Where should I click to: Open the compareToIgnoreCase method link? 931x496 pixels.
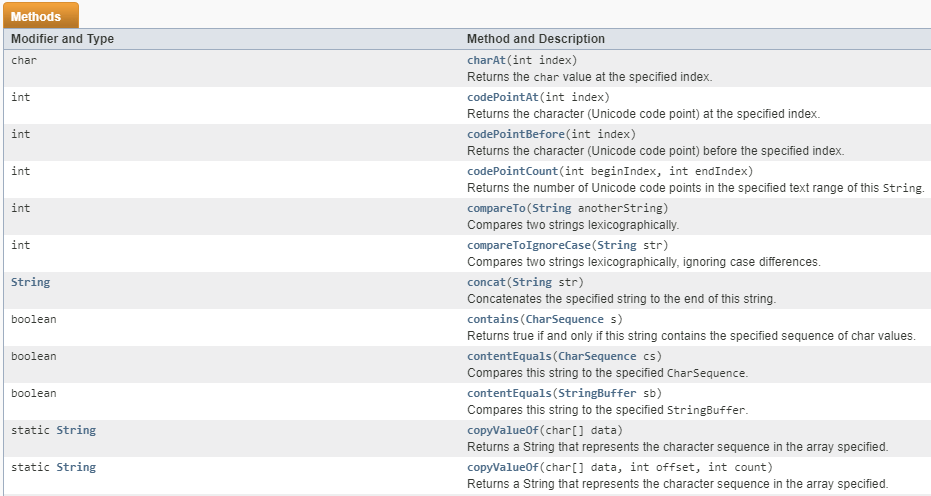point(528,245)
